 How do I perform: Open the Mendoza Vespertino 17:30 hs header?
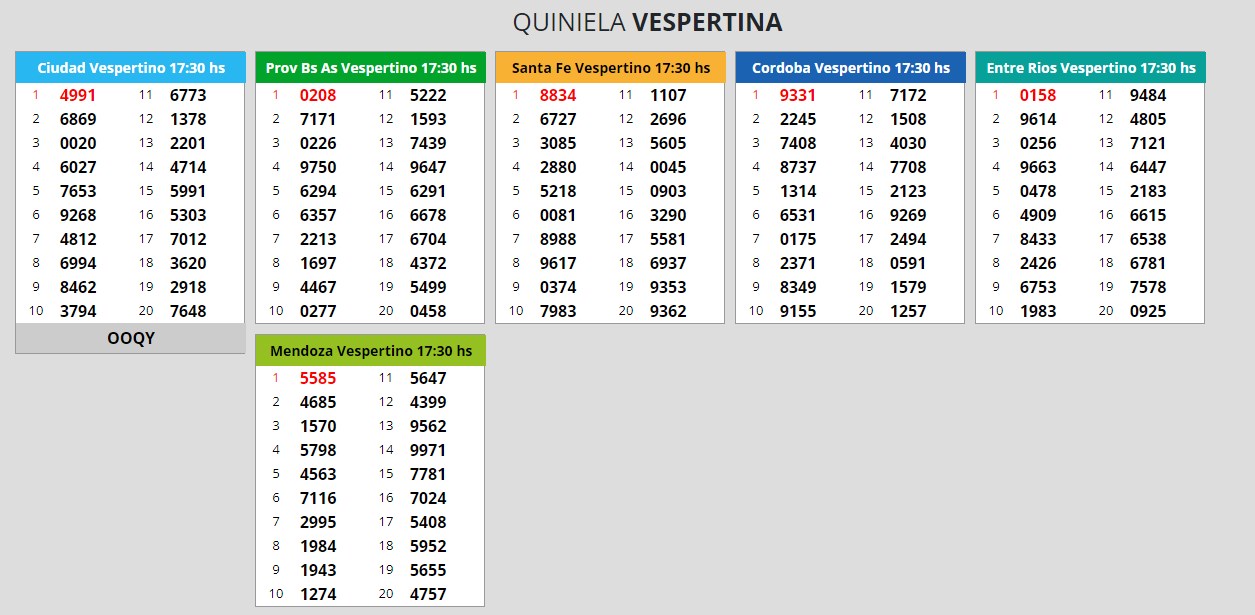[x=370, y=351]
